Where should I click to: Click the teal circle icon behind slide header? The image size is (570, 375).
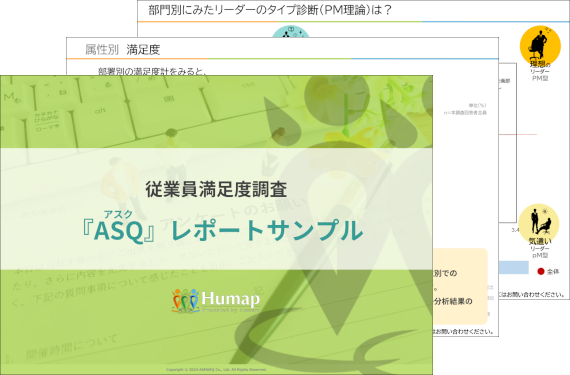pos(291,32)
